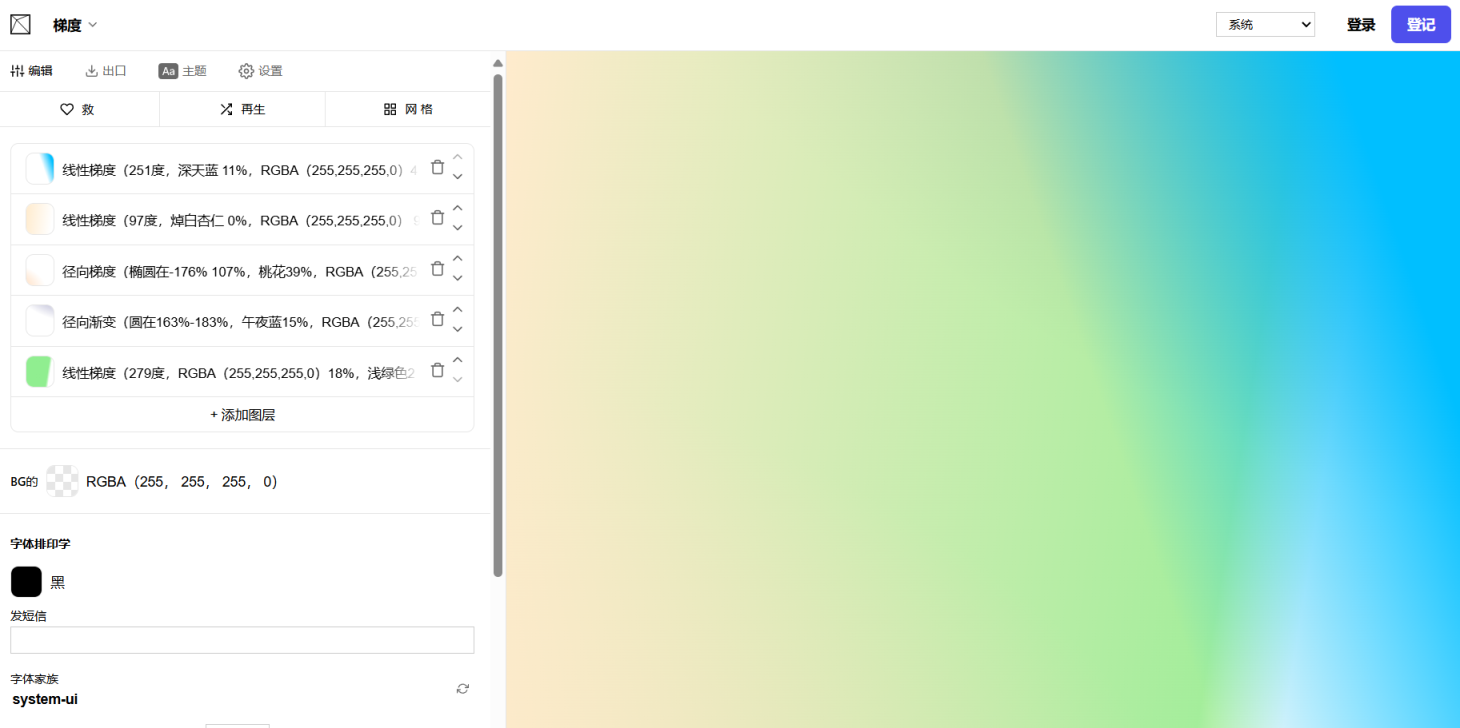Click the 发短信 text input field

pyautogui.click(x=242, y=640)
